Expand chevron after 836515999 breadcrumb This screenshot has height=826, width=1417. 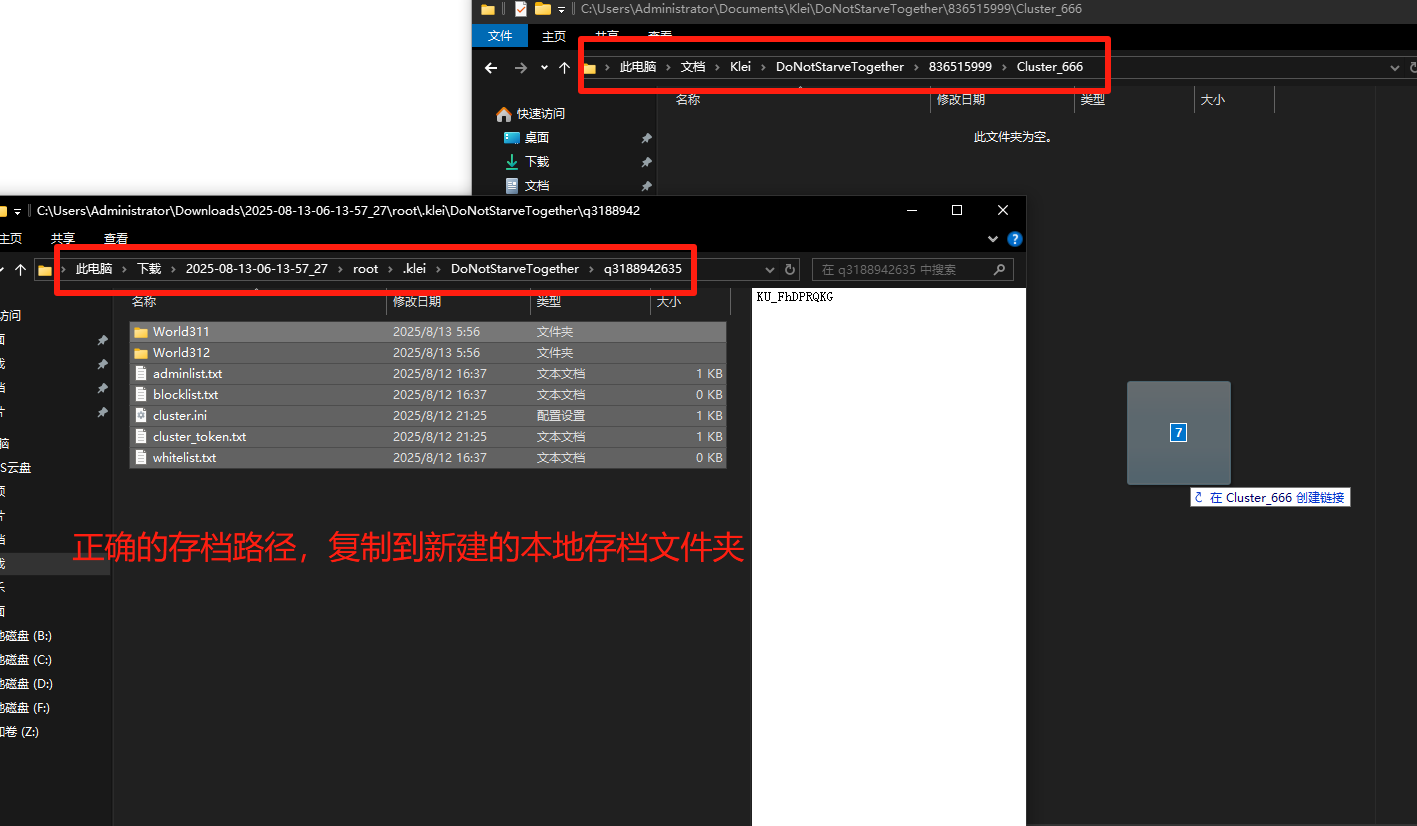click(1005, 67)
